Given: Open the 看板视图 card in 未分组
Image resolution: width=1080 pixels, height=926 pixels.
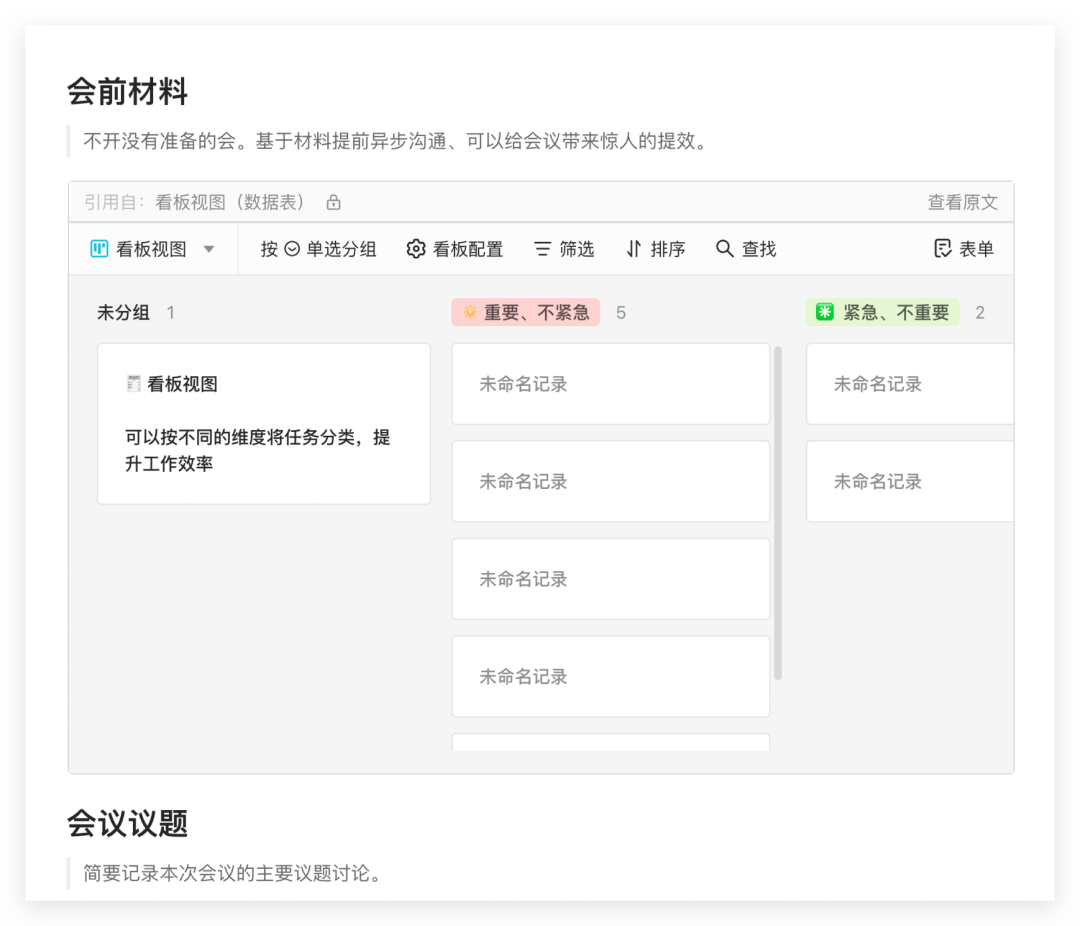Looking at the screenshot, I should point(264,424).
